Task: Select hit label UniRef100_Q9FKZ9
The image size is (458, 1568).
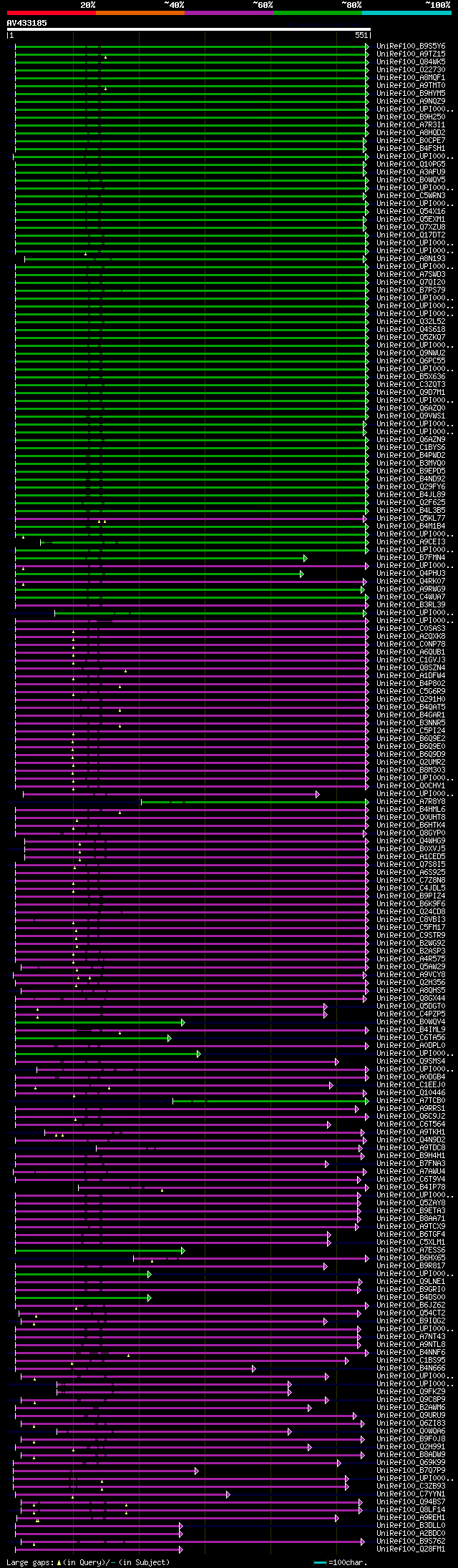Action: [411, 1391]
